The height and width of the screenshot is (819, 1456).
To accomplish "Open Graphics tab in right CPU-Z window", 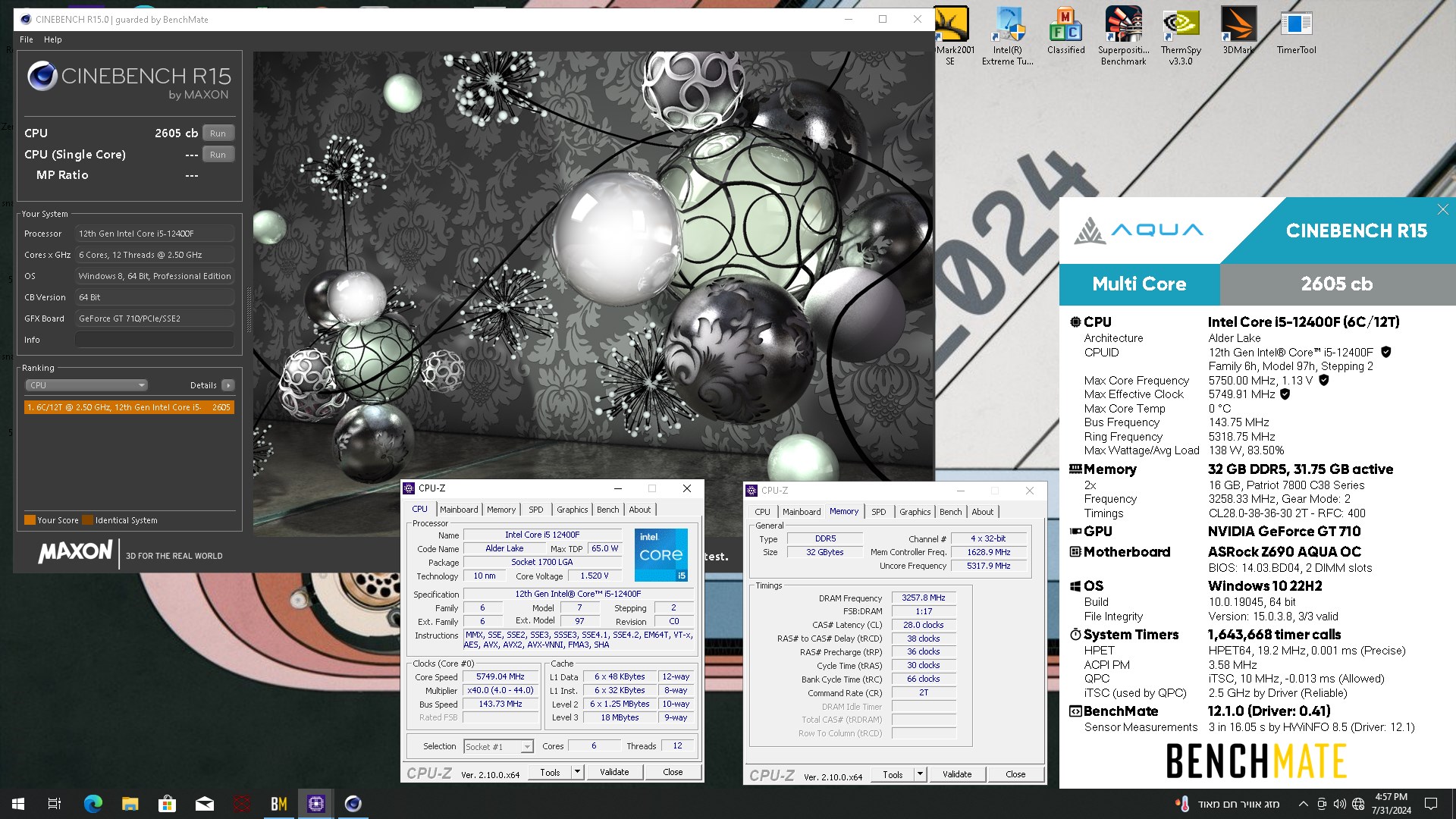I will pyautogui.click(x=915, y=512).
